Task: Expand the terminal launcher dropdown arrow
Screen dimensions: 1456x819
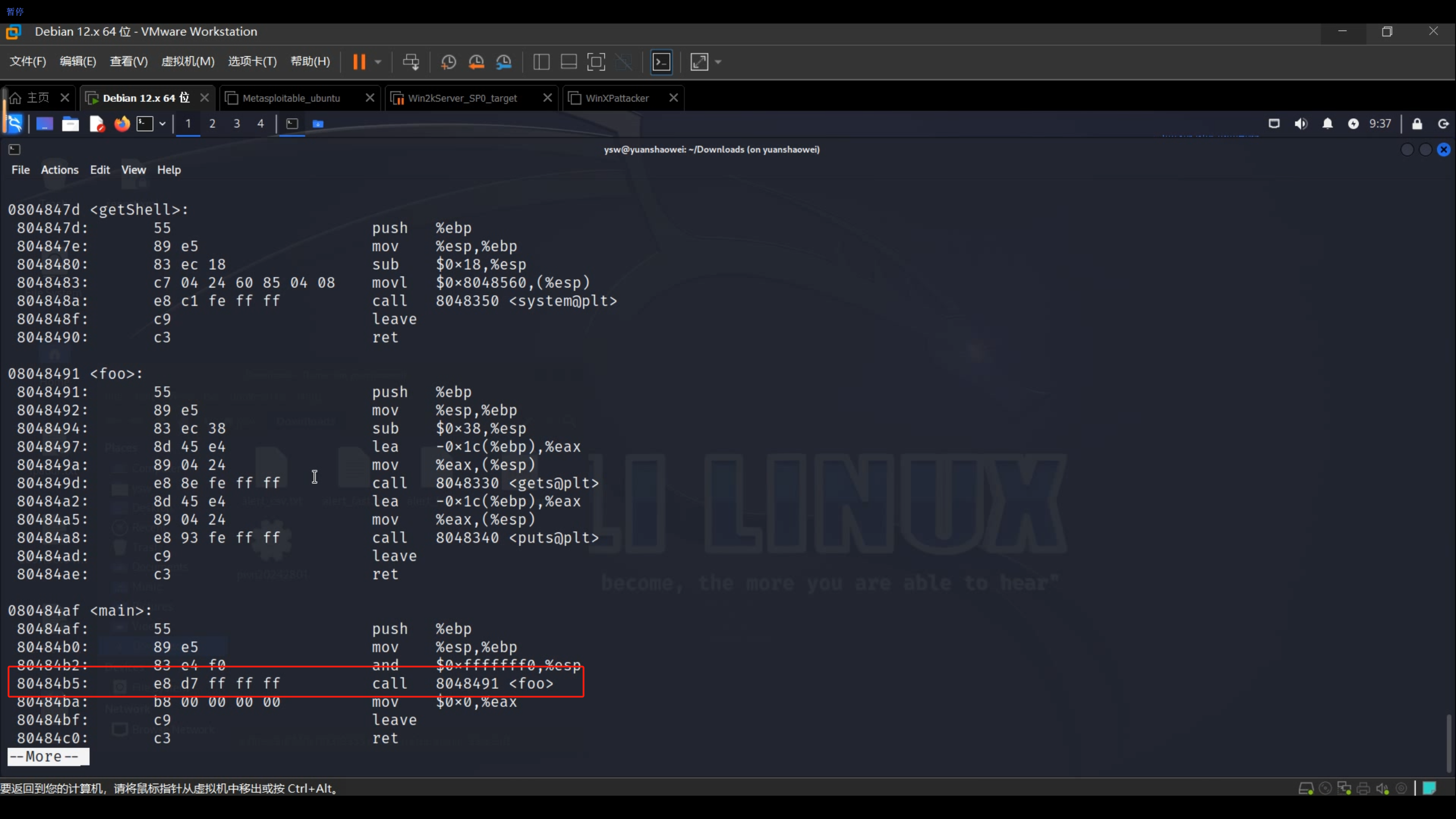Action: pos(163,123)
